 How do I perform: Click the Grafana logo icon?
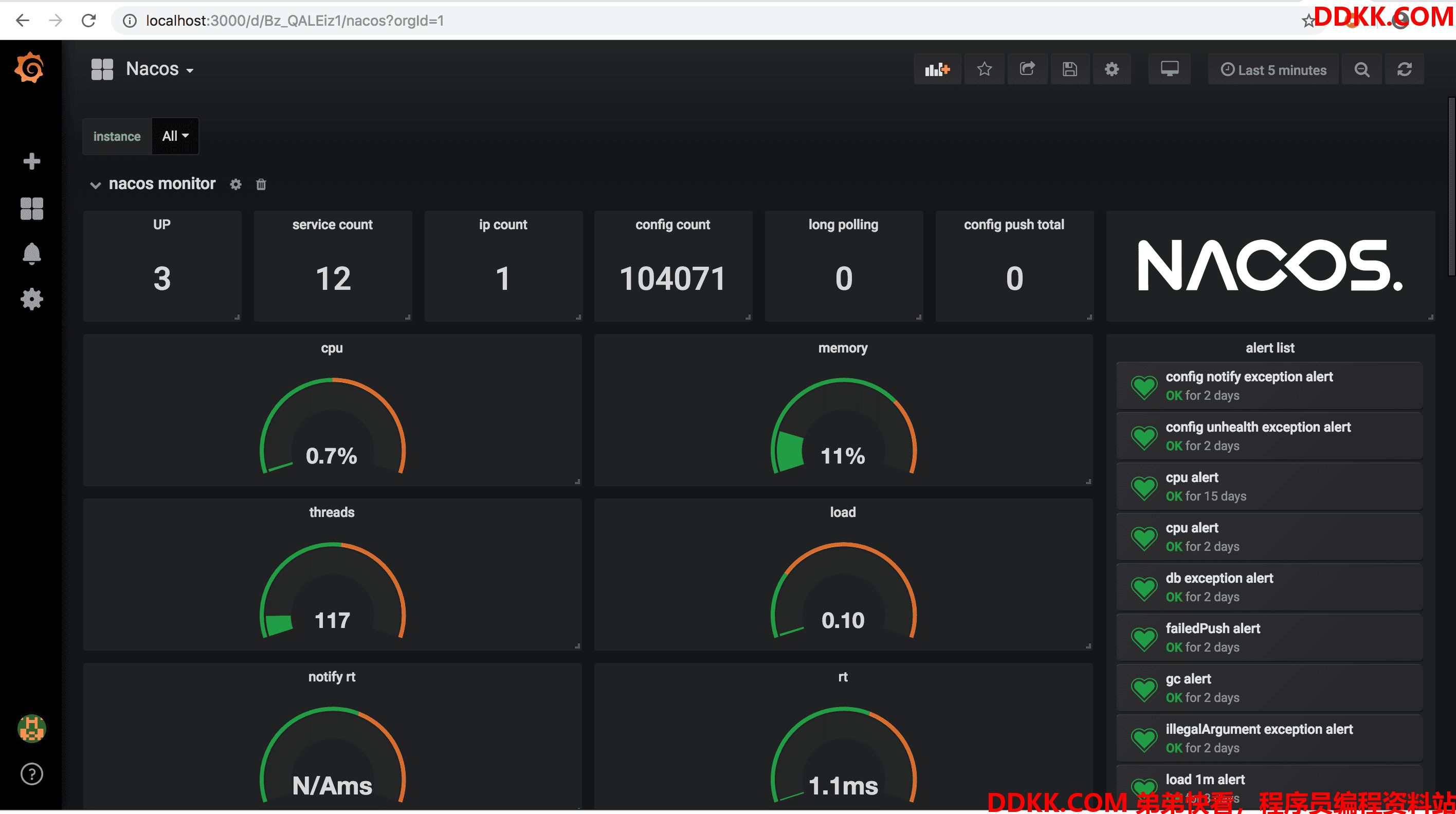point(29,68)
